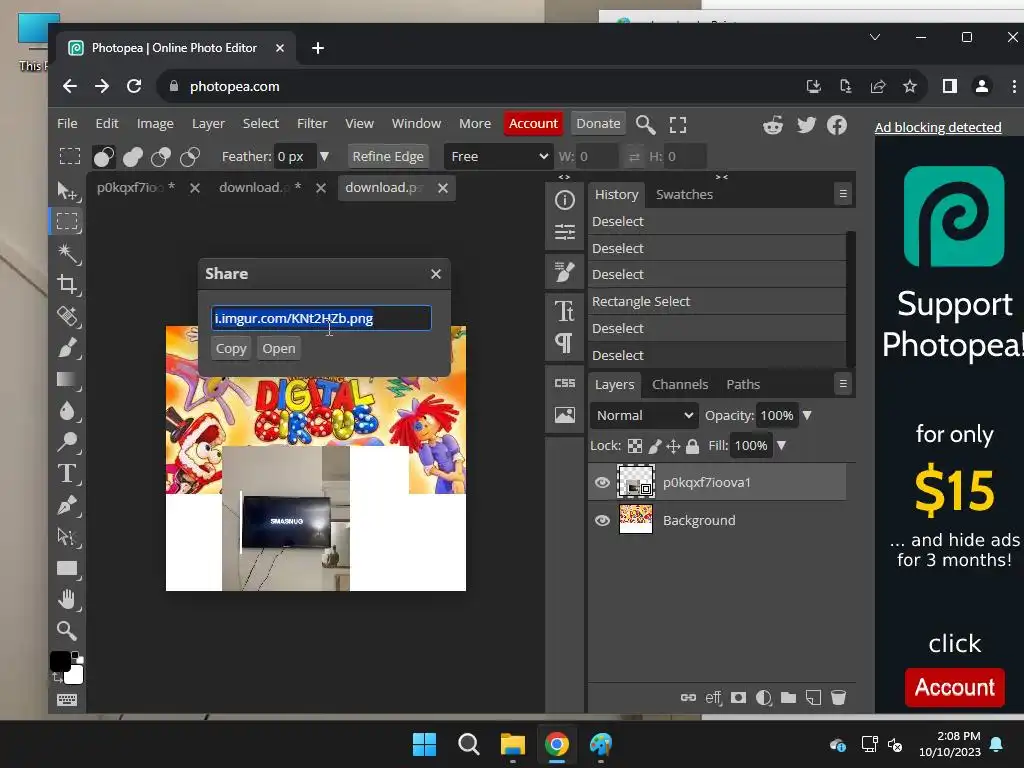The height and width of the screenshot is (768, 1024).
Task: Select the Hand tool
Action: (67, 600)
